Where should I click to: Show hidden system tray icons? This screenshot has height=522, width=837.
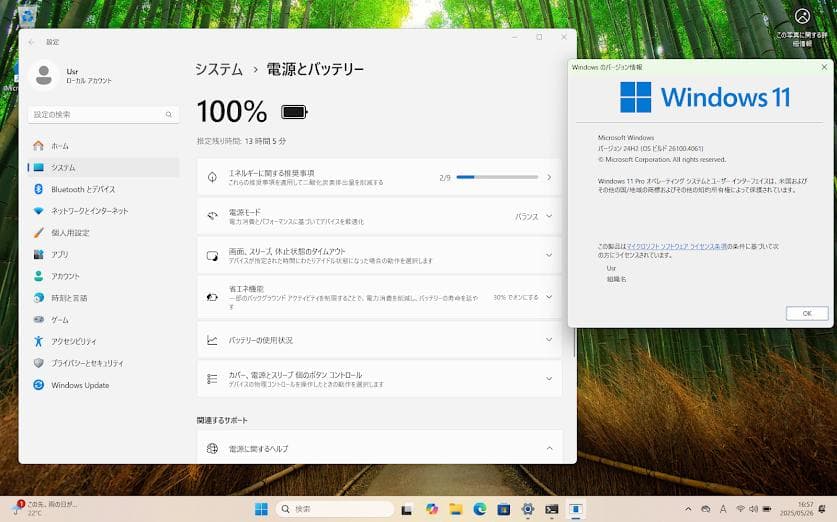688,509
